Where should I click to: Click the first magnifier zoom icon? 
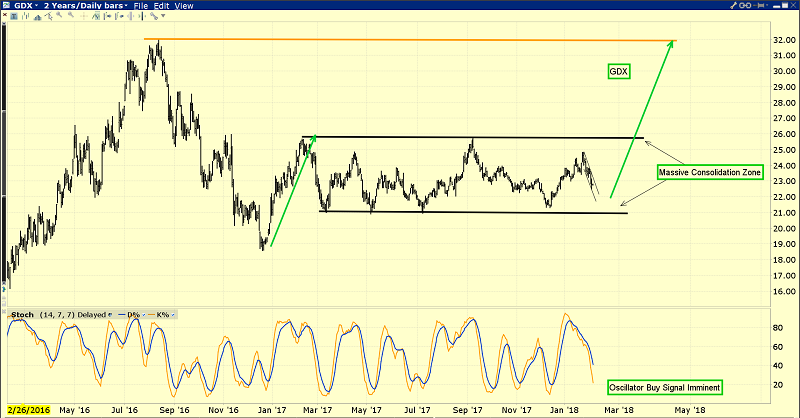pos(59,16)
